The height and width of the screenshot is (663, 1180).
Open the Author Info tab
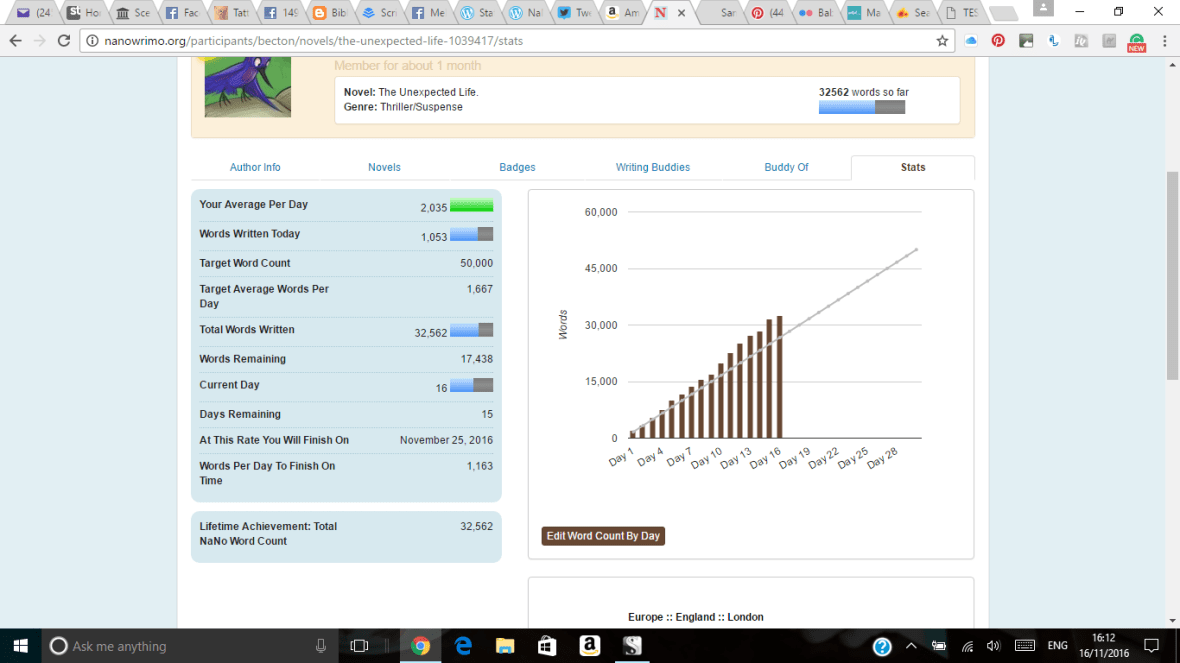[255, 167]
